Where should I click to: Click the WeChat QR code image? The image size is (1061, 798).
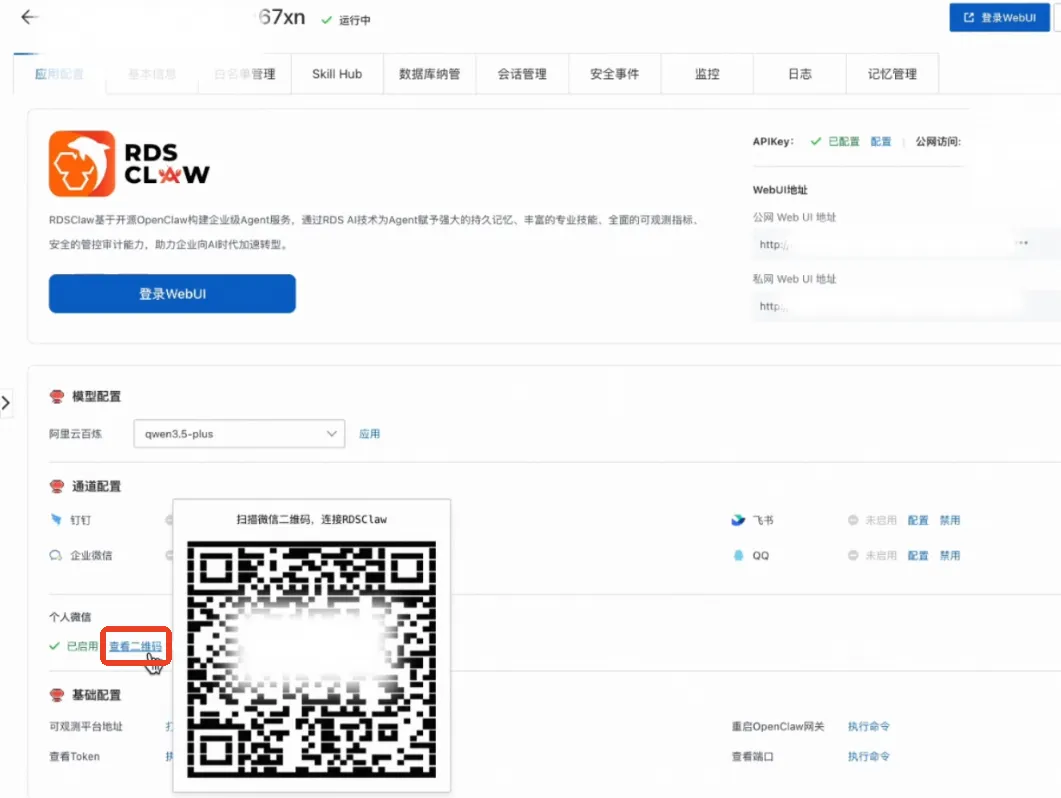pyautogui.click(x=311, y=659)
